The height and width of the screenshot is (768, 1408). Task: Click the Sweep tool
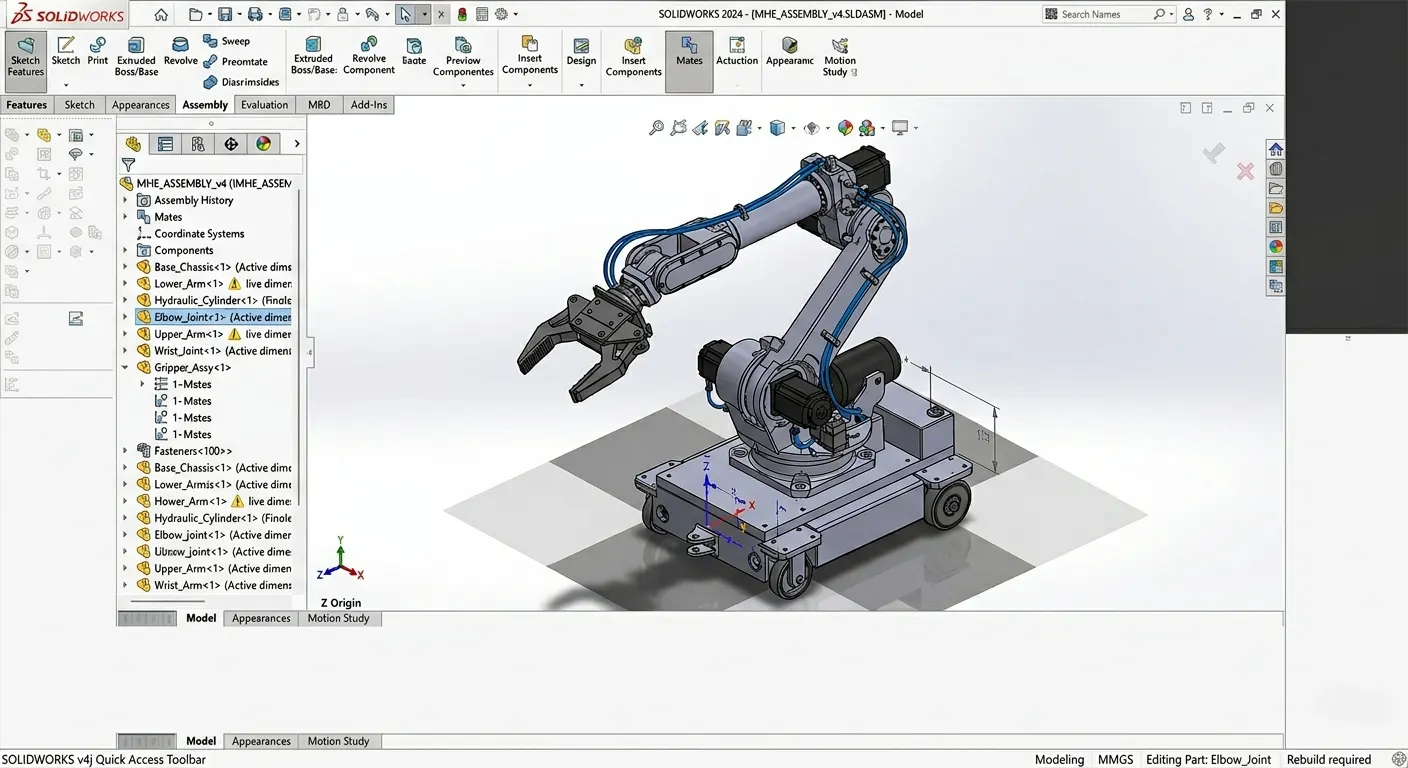tap(227, 41)
